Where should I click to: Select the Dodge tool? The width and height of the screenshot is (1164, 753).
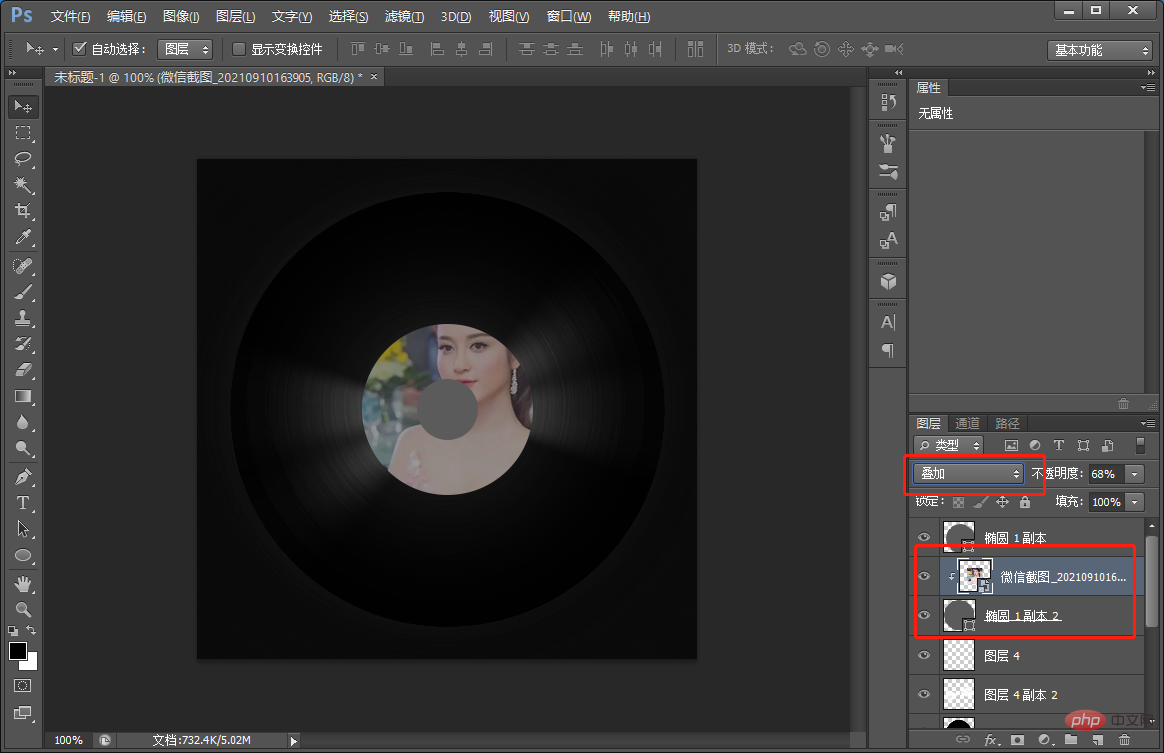tap(23, 449)
